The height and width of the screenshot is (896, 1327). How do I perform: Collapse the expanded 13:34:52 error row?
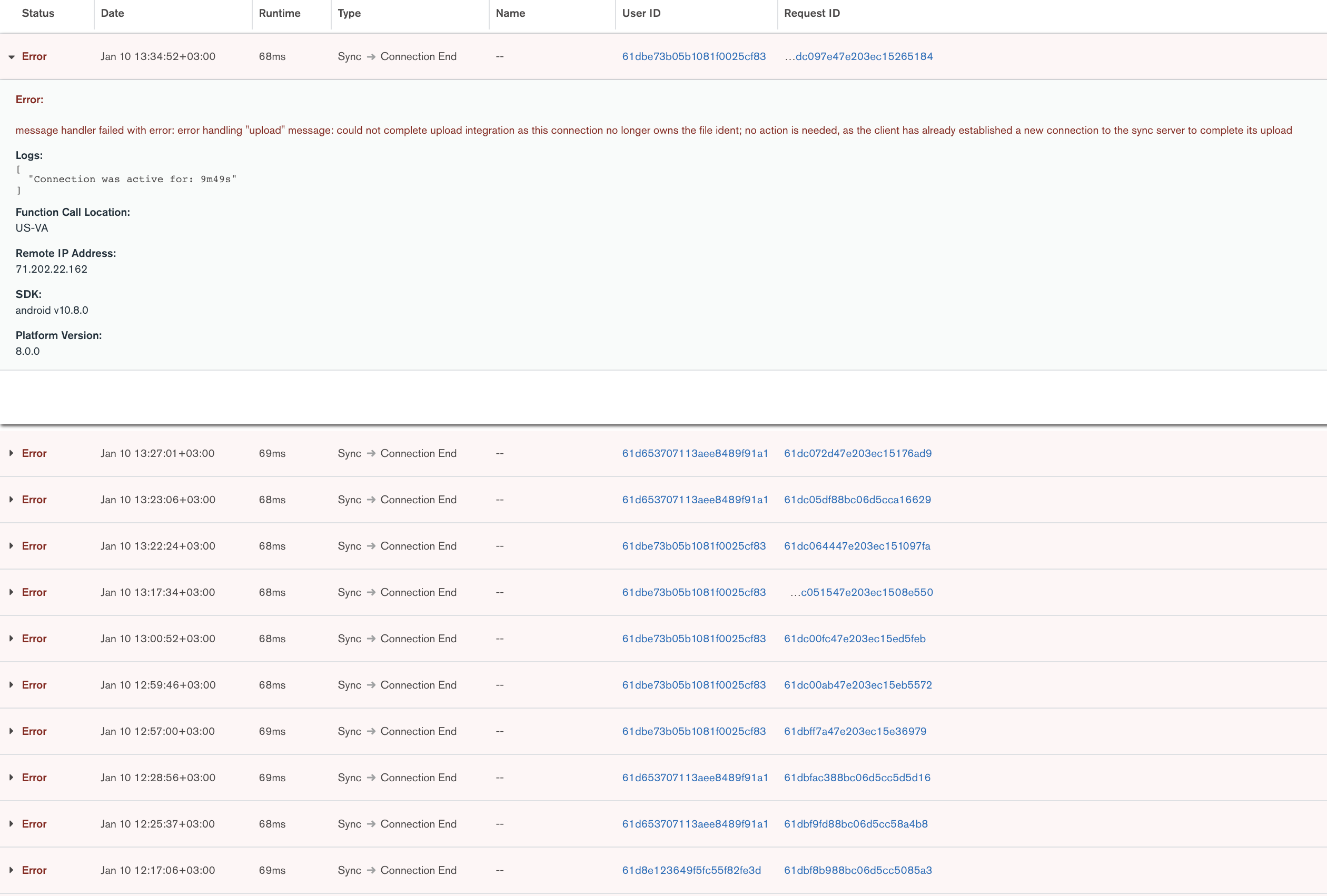click(x=12, y=56)
